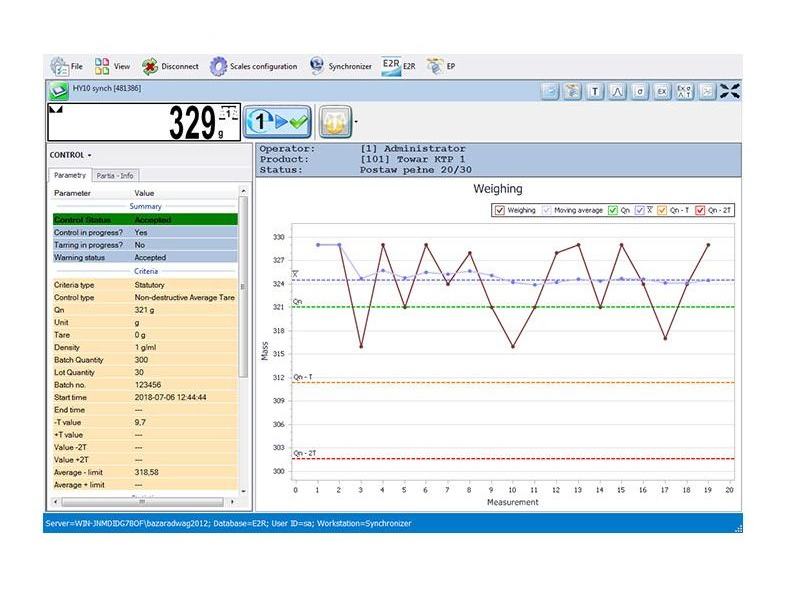This screenshot has width=785, height=589.
Task: Click the vertical scrollbar thumb in parameters
Action: click(243, 287)
